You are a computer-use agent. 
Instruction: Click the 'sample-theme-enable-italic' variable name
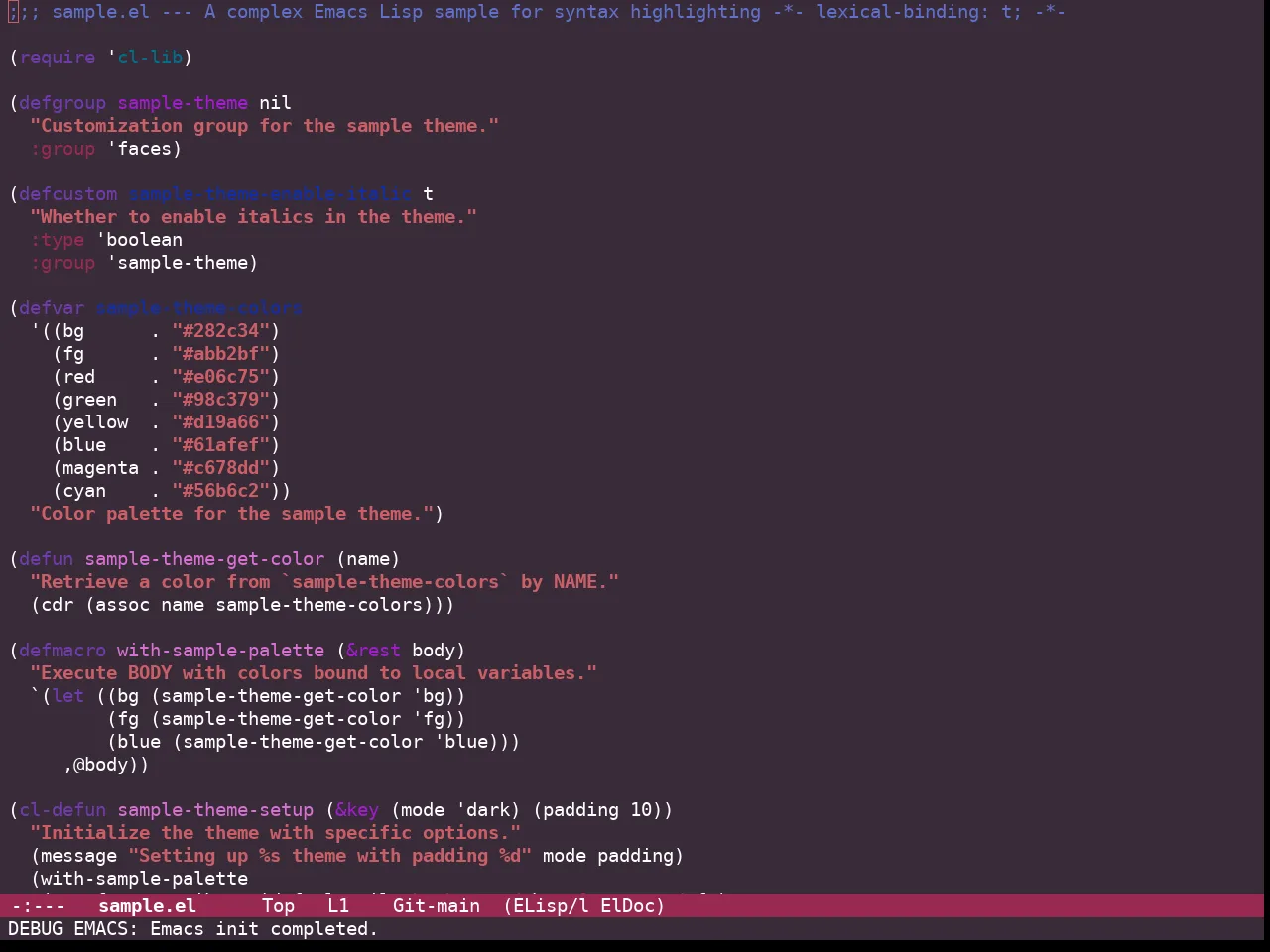click(270, 194)
